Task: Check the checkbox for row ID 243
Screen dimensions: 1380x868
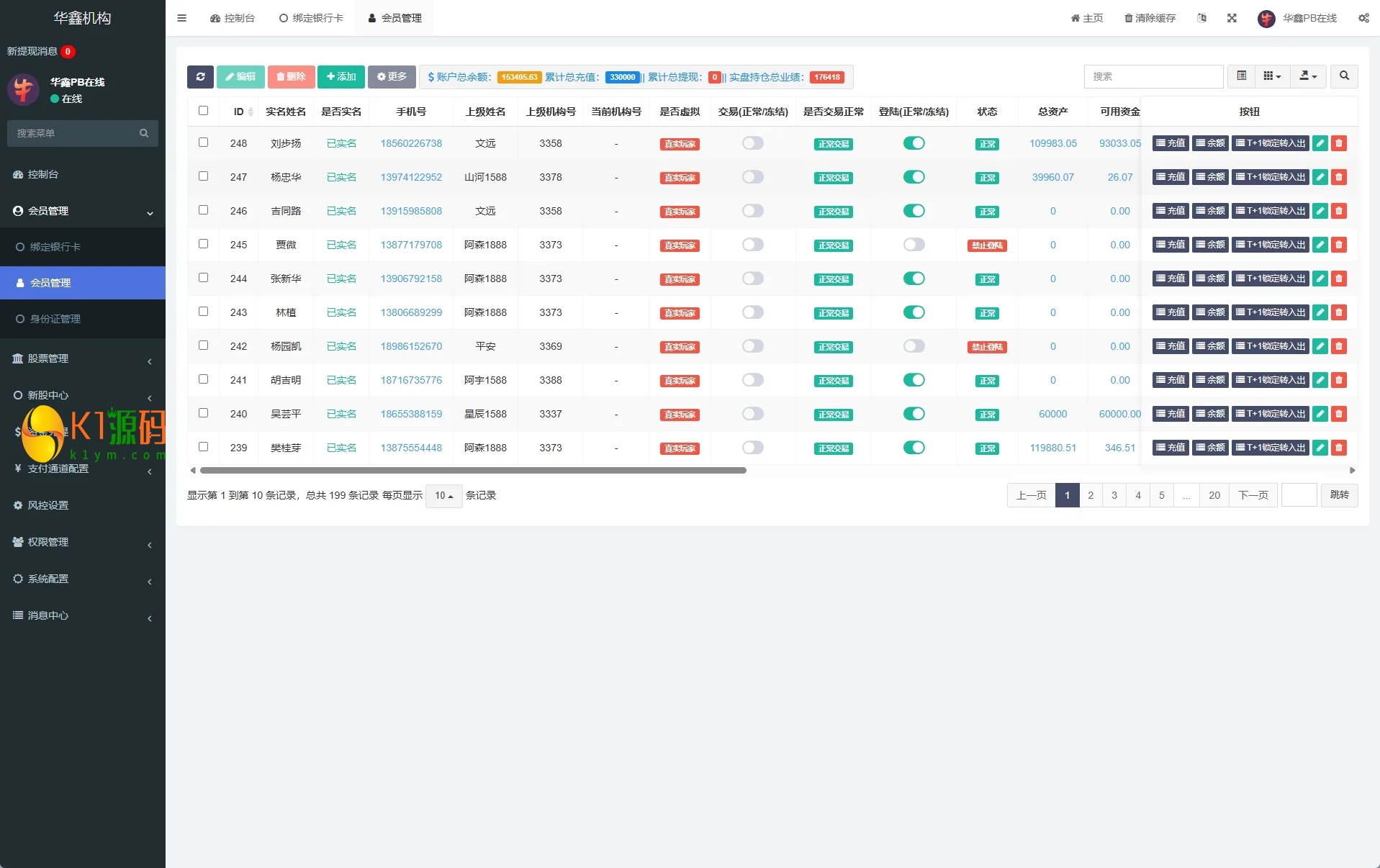Action: coord(203,312)
